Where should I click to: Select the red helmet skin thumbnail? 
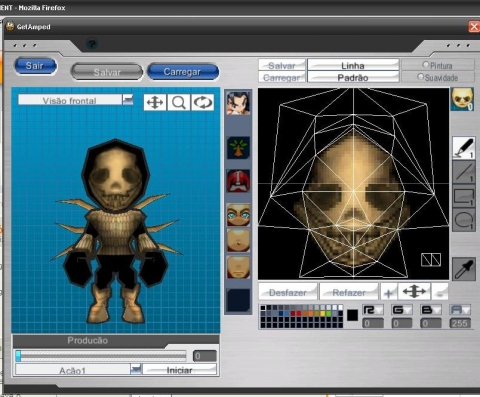(238, 181)
